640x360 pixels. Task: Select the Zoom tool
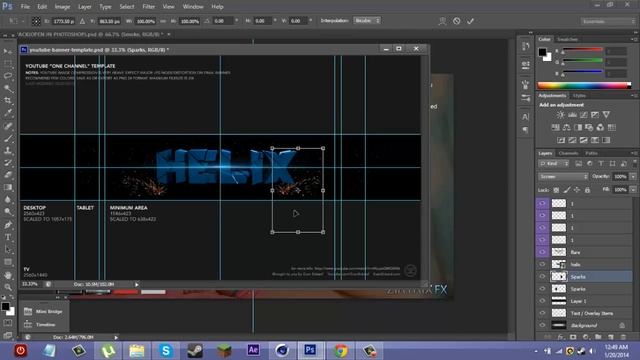pos(7,287)
